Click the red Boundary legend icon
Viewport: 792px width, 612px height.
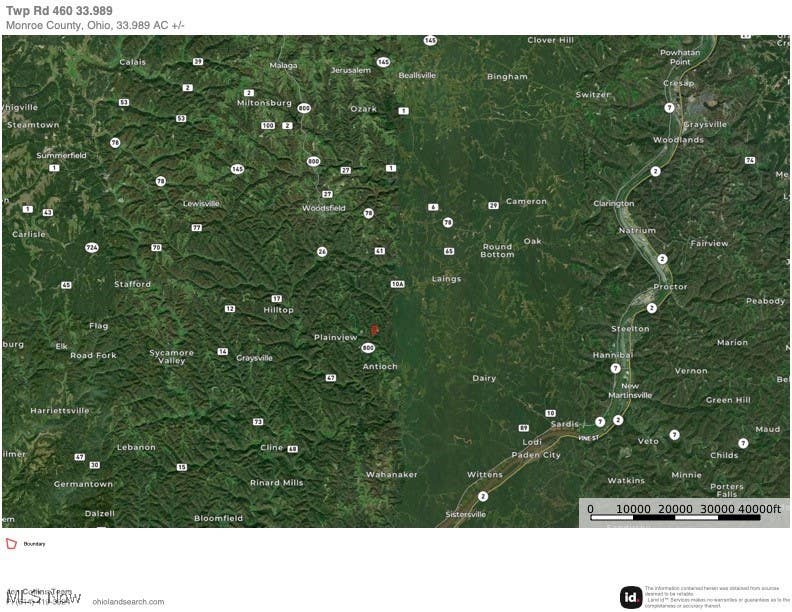11,543
